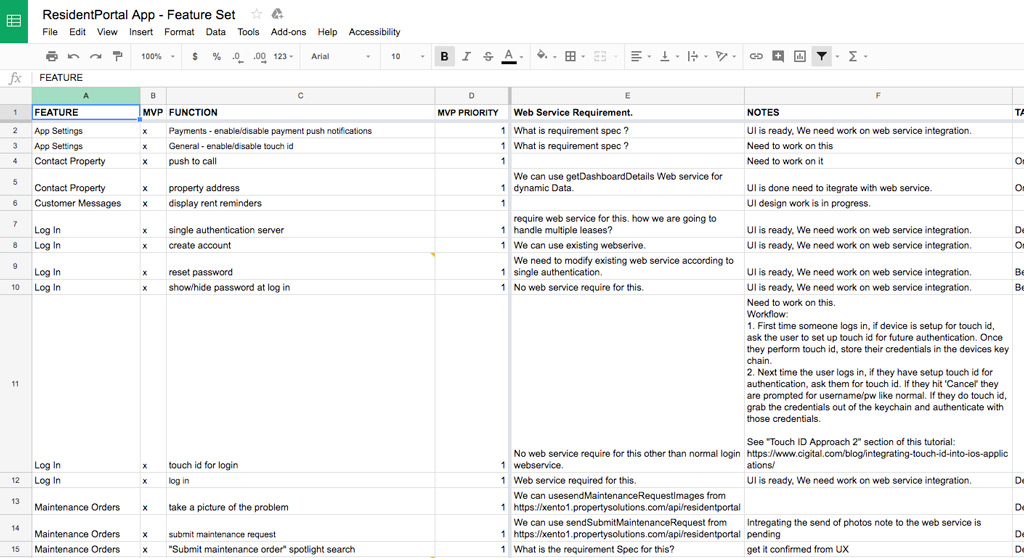Undo the last action
Viewport: 1024px width, 558px height.
coord(74,56)
